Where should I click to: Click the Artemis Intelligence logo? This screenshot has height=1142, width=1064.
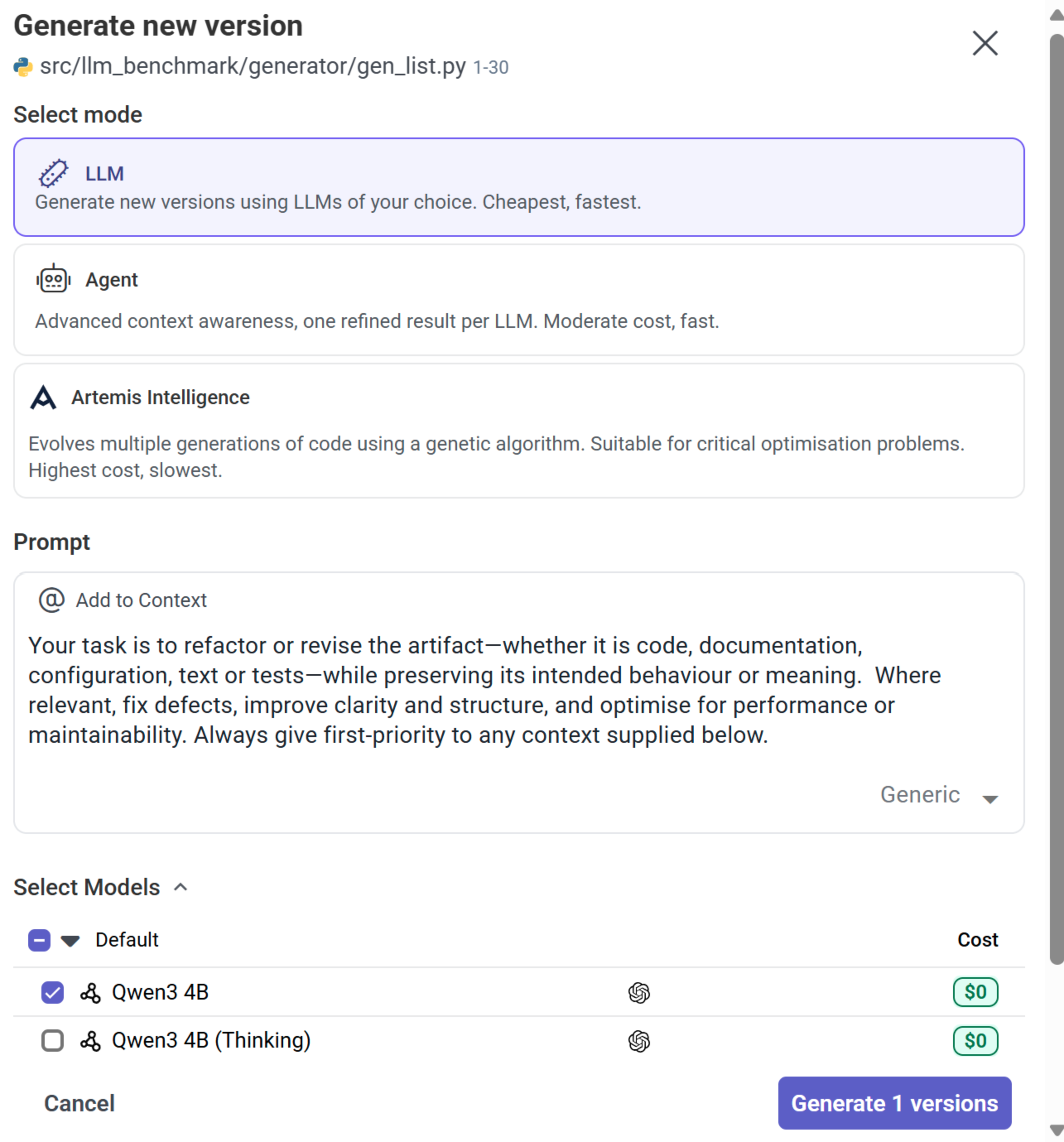(x=43, y=398)
